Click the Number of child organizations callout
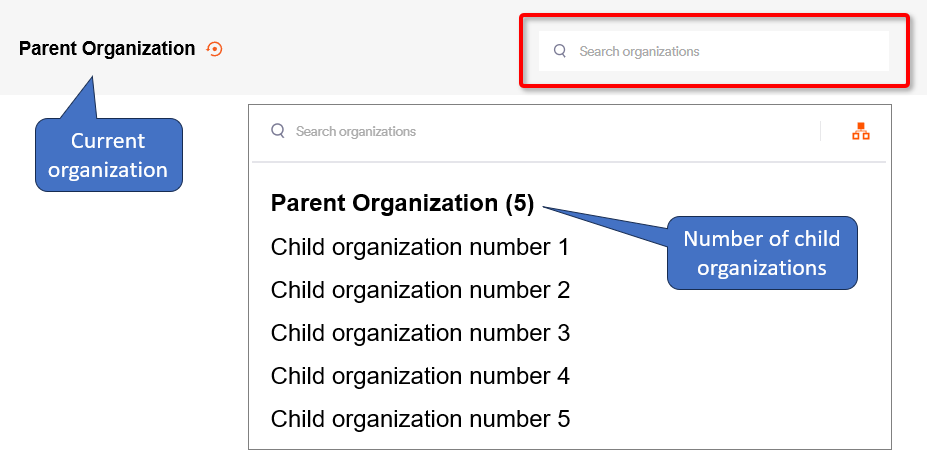This screenshot has height=473, width=927. pyautogui.click(x=762, y=253)
